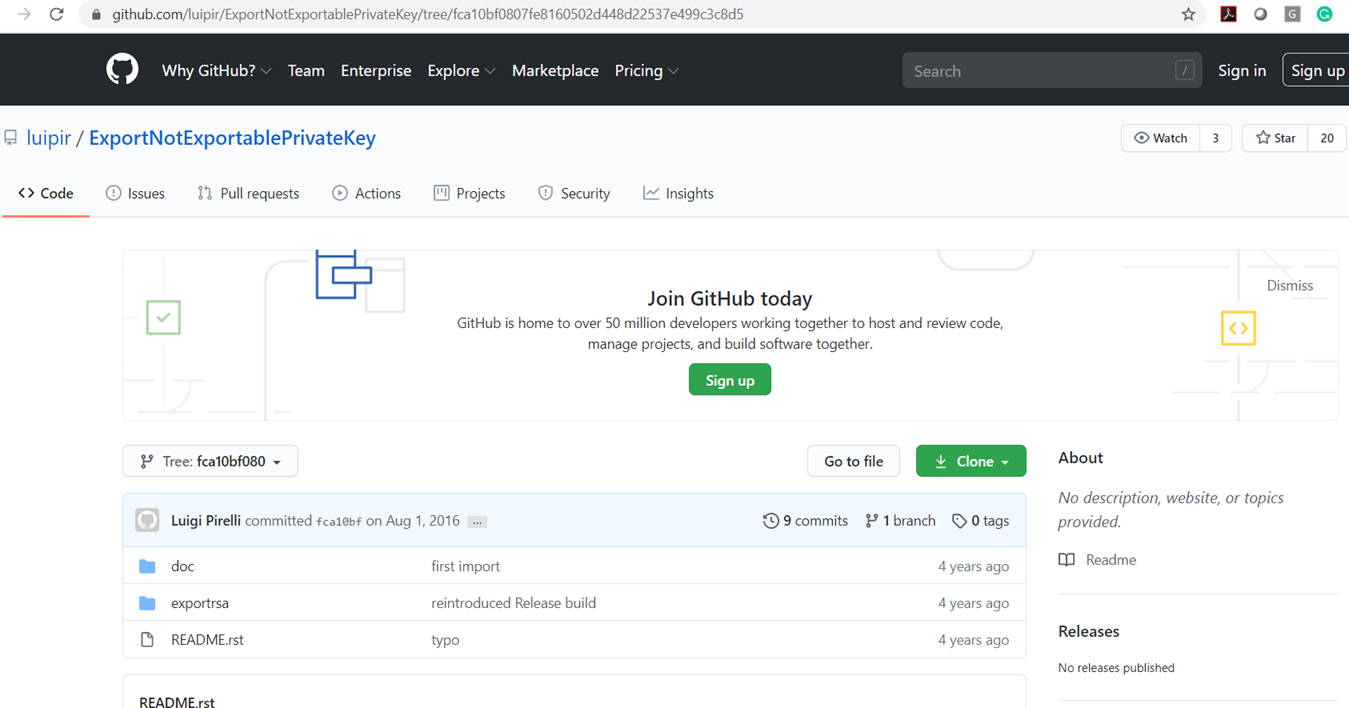Screen dimensions: 1349x708
Task: Click the green checkmark illustration icon
Action: pyautogui.click(x=163, y=317)
